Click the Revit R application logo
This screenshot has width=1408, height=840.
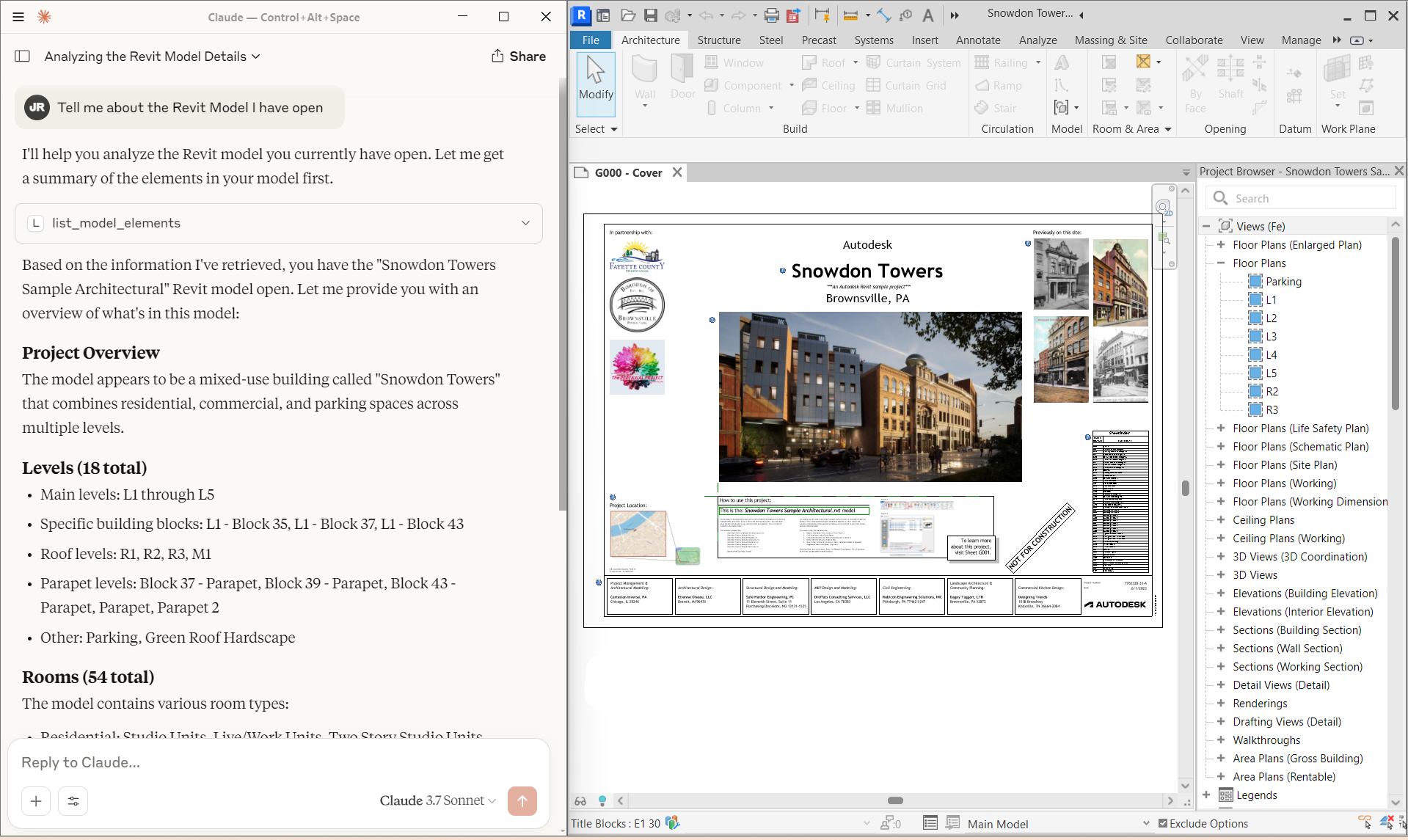tap(581, 15)
